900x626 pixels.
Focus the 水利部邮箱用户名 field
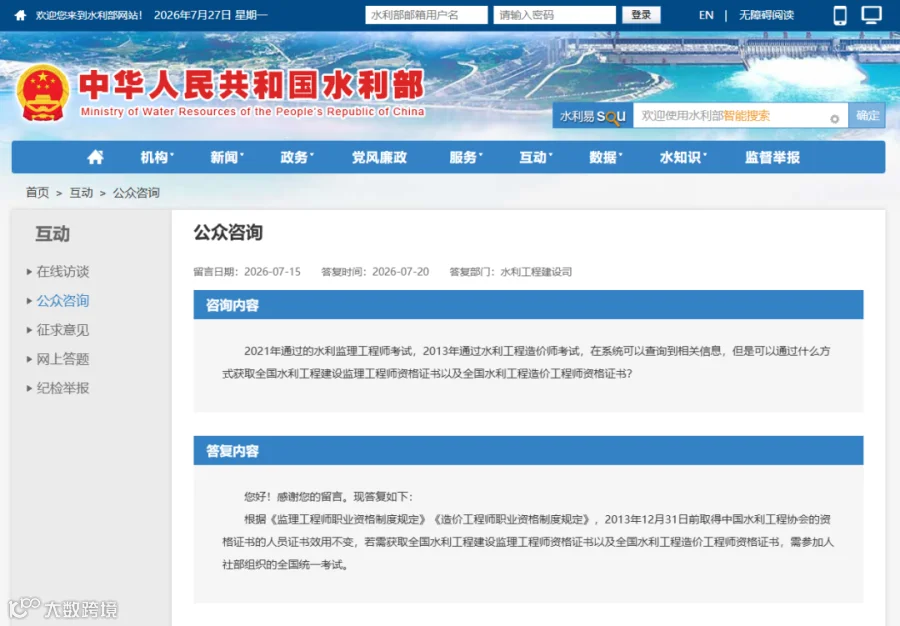(426, 15)
